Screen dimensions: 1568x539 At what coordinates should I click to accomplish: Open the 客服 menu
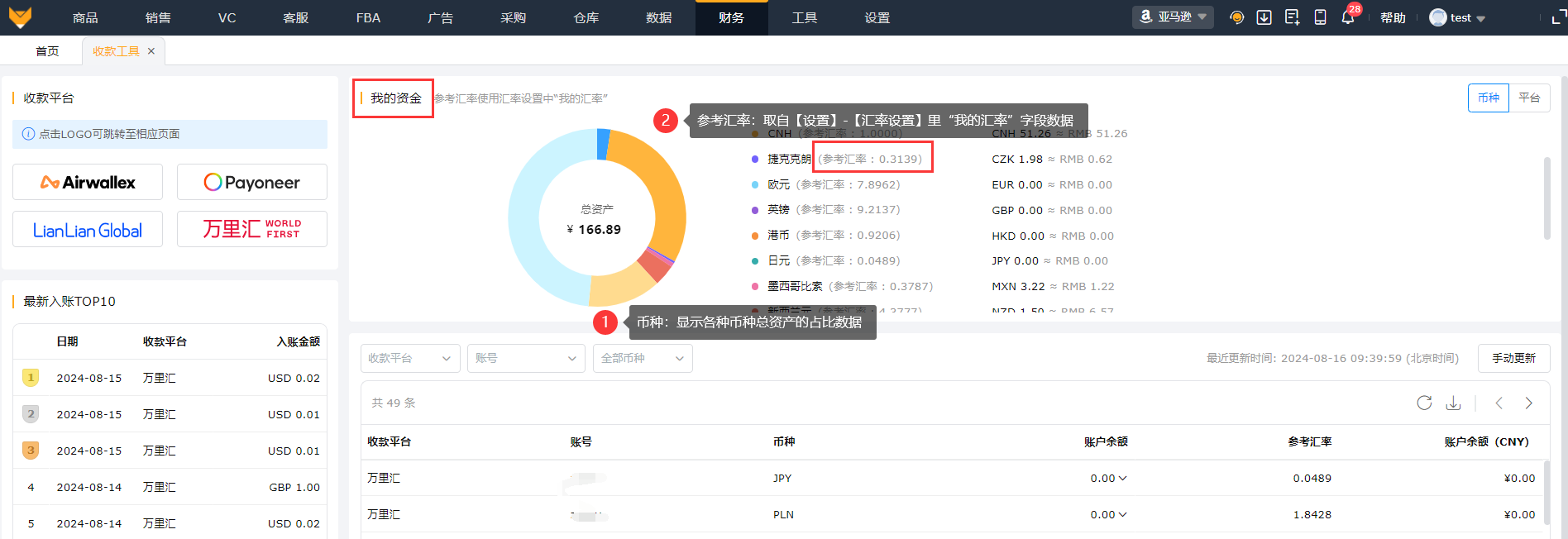(x=296, y=17)
